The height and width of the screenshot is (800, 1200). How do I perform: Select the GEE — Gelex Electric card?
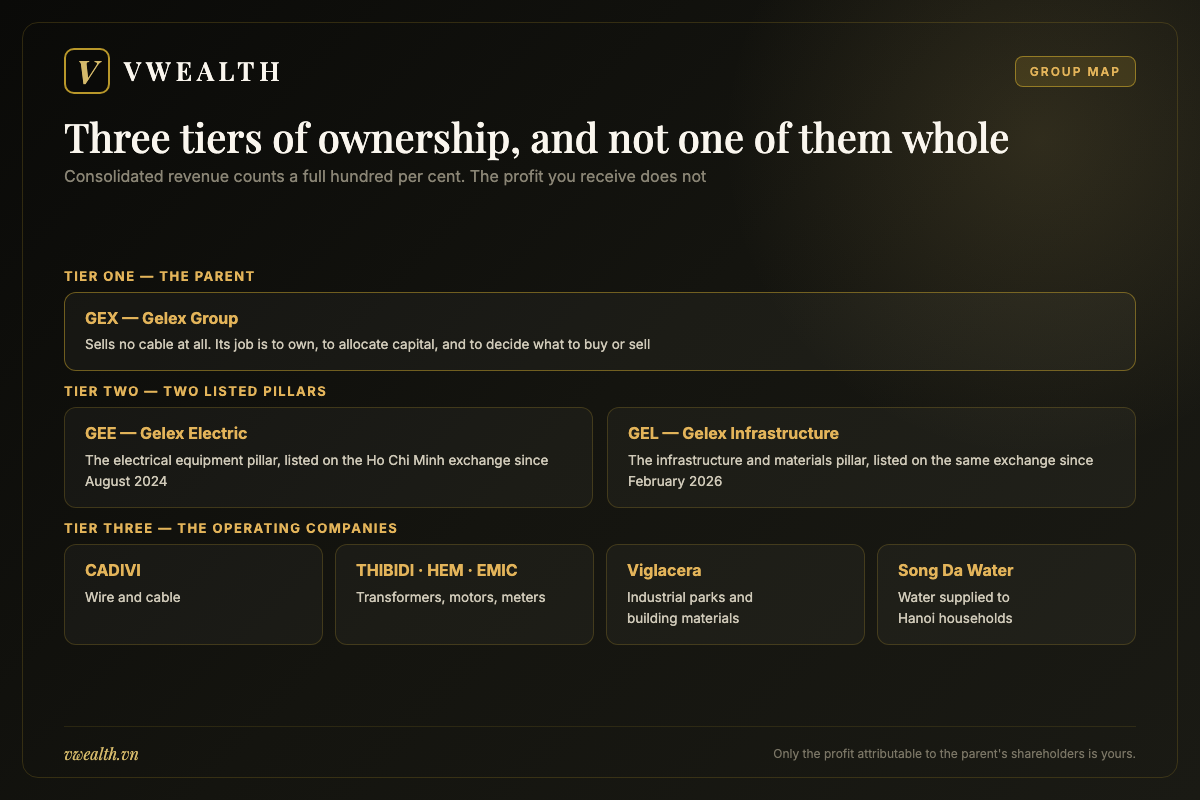click(328, 457)
